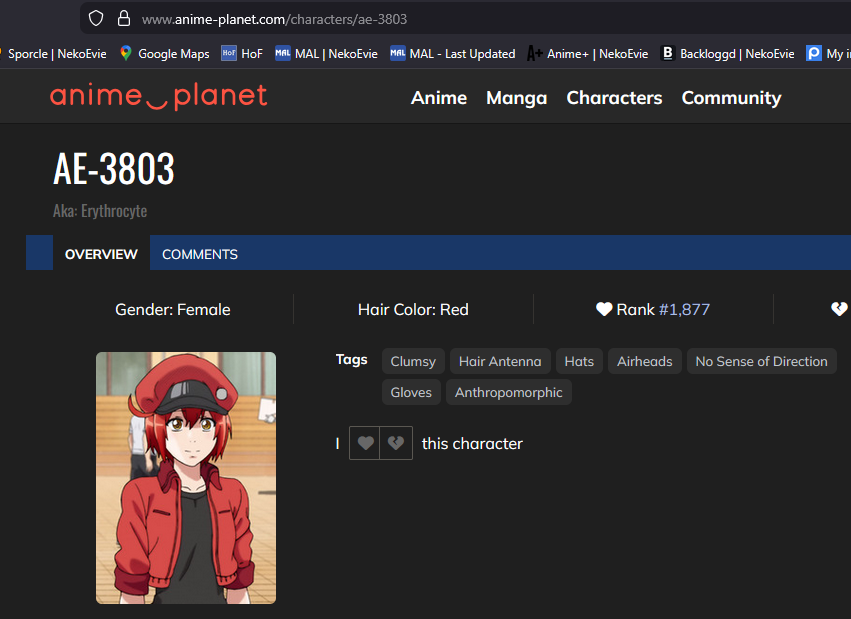Select the Hair Antenna tag

point(500,361)
